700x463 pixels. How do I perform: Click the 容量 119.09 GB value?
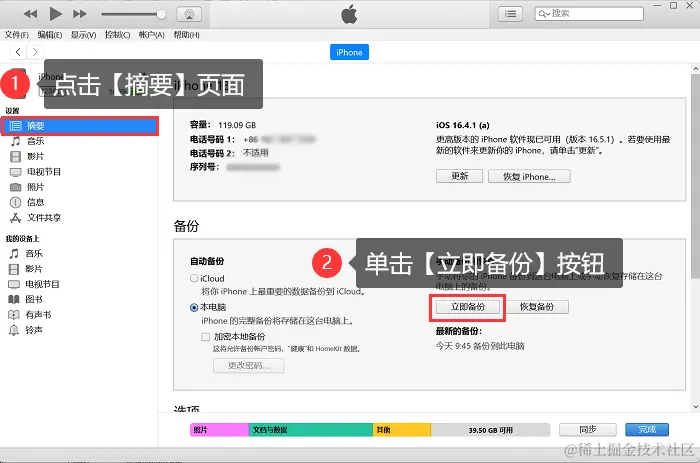point(237,125)
